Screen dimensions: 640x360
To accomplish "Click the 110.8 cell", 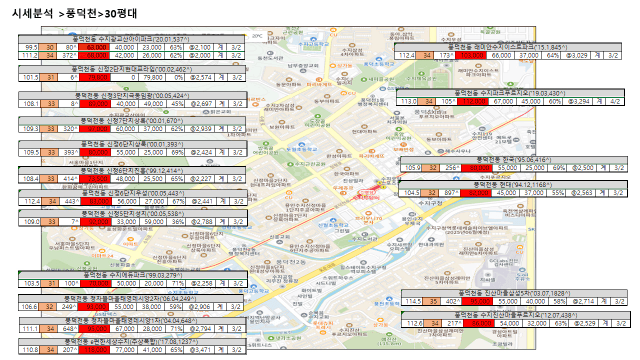I will [x=30, y=350].
